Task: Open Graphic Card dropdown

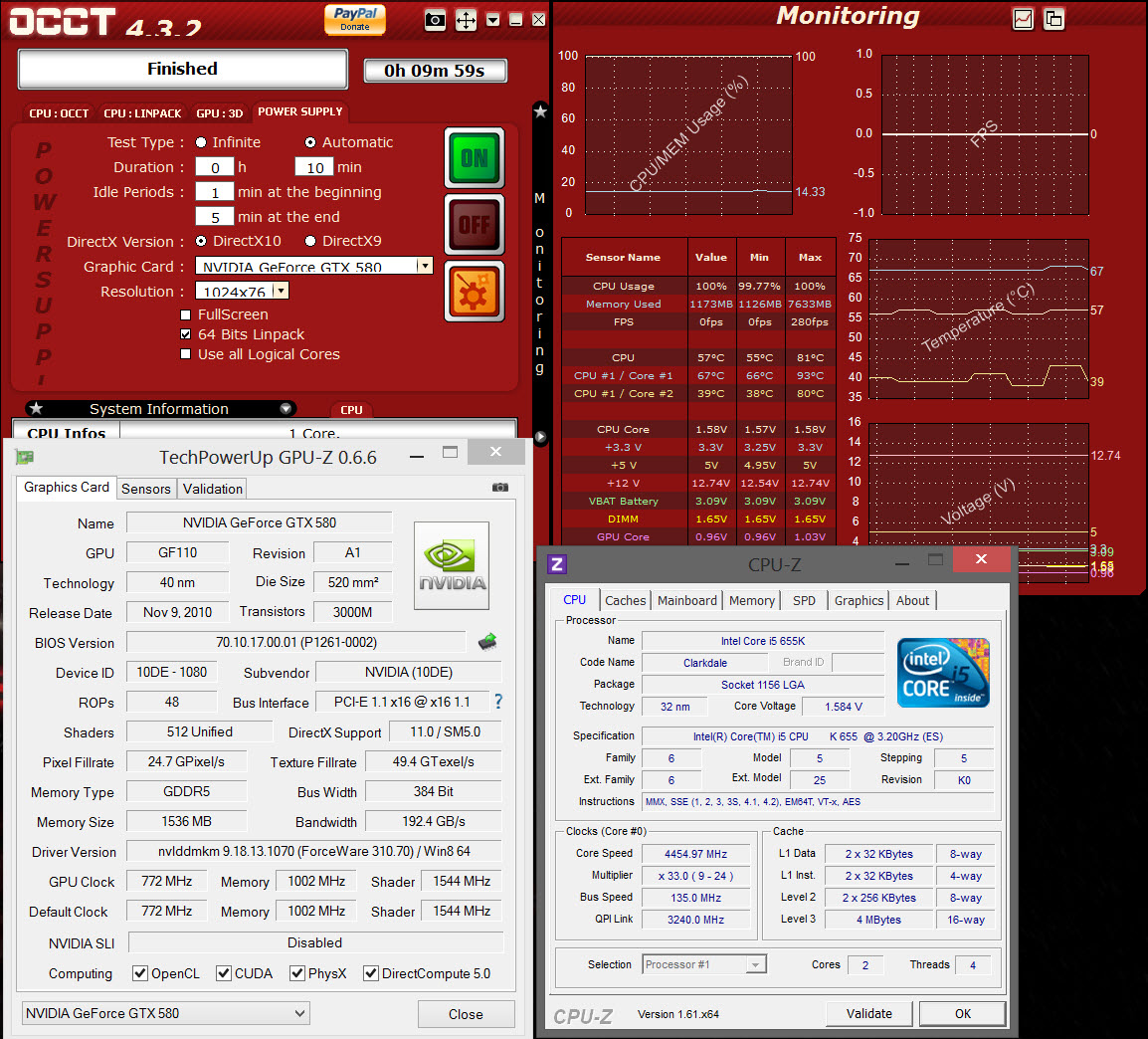Action: [425, 266]
